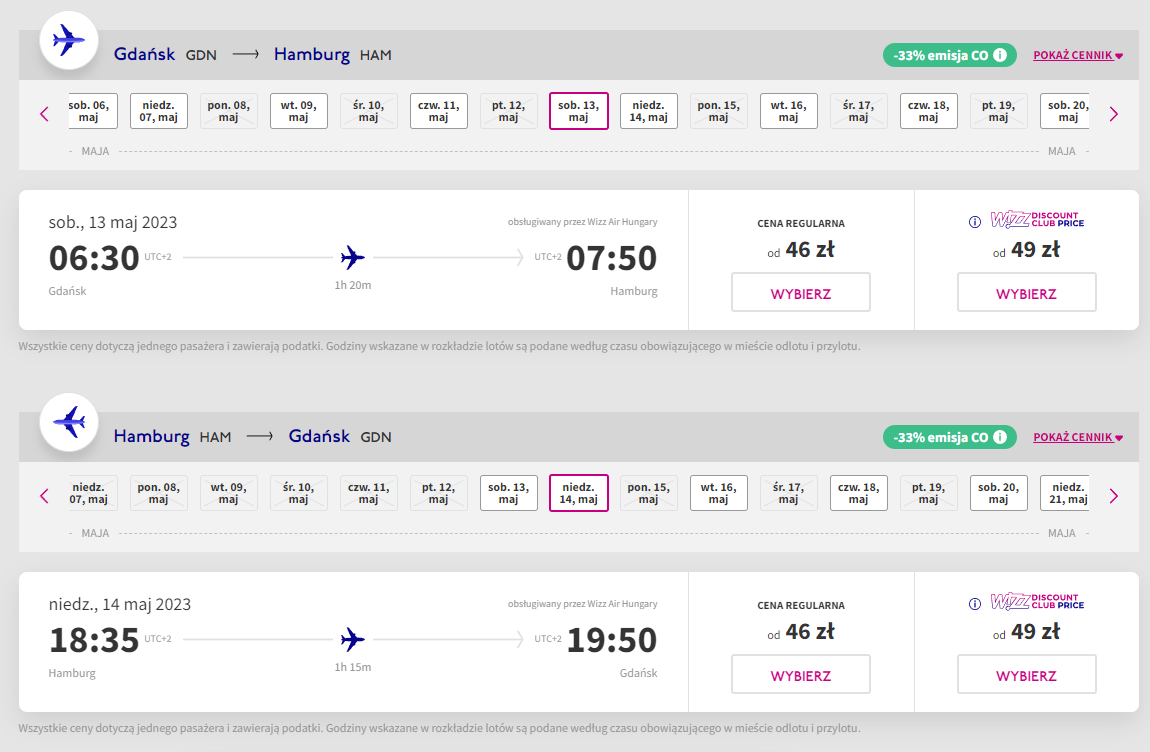The width and height of the screenshot is (1150, 752).
Task: Click the Wizz Discount Club Price logo on 13 maj flight
Action: click(x=1037, y=219)
